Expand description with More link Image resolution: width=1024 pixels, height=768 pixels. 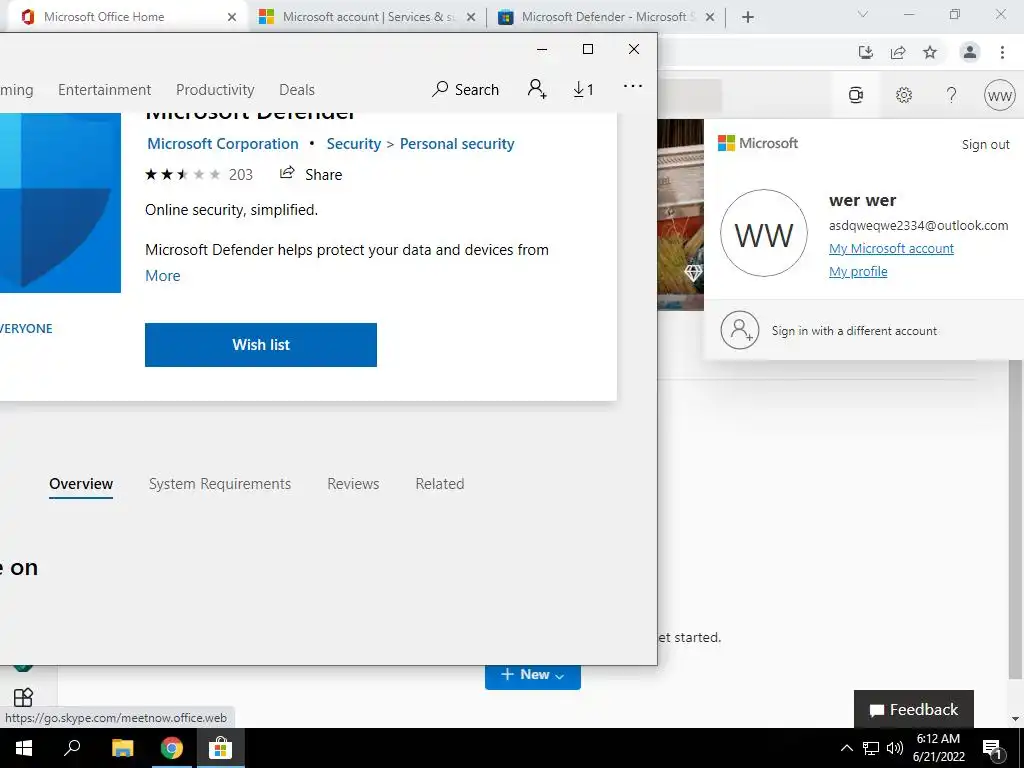(163, 276)
